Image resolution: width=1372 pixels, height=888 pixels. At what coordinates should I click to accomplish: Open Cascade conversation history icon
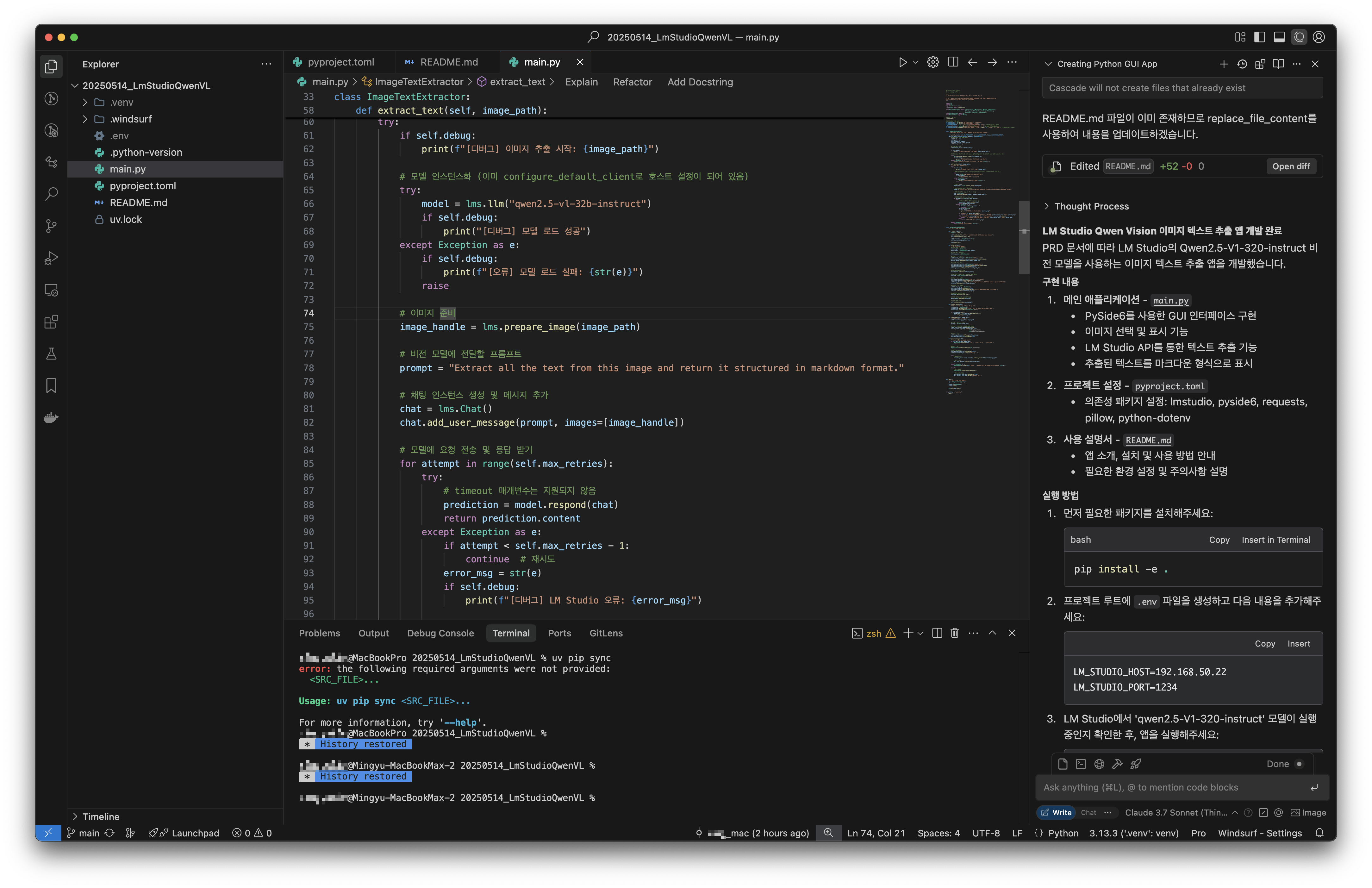point(1242,64)
